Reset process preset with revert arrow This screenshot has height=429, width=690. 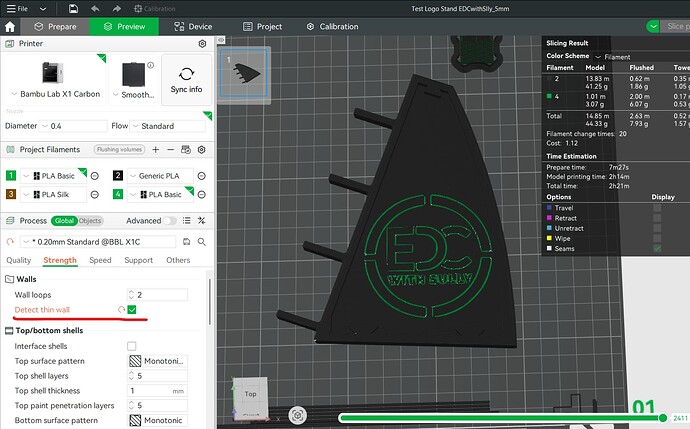coord(10,242)
